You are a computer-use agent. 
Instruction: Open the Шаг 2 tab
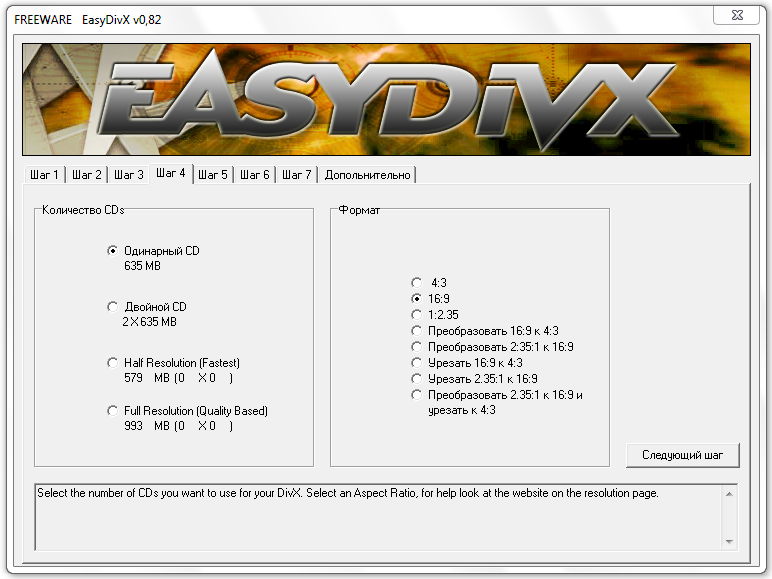pos(87,175)
